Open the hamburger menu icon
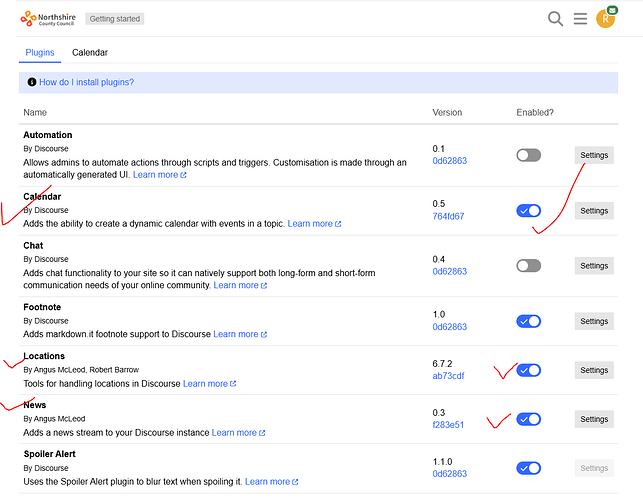 coord(580,19)
